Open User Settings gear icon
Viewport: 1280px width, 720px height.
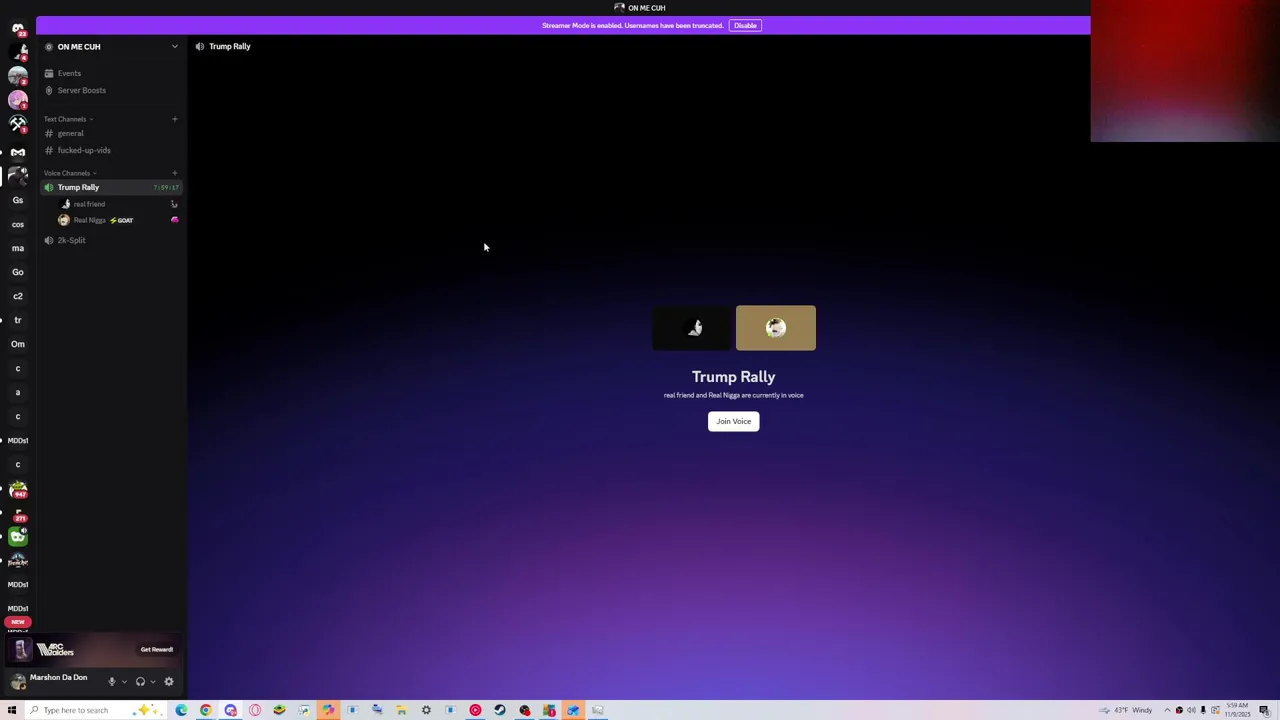pos(169,682)
